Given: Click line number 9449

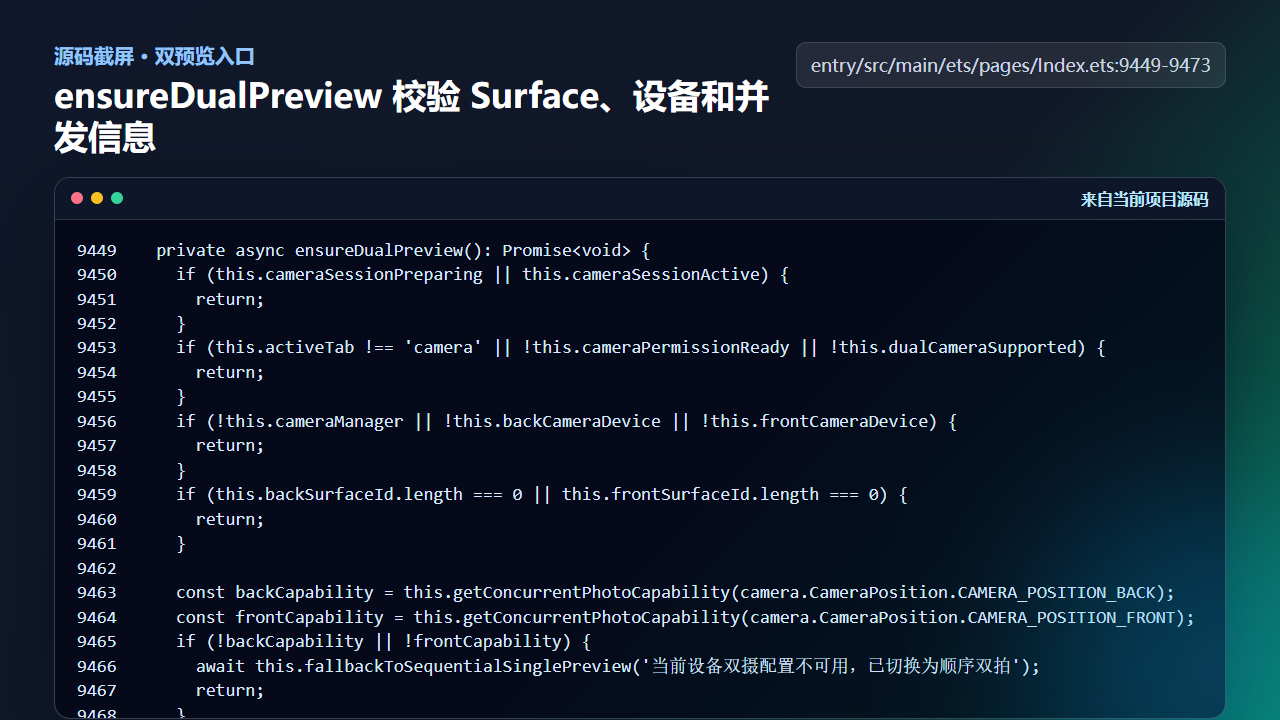Looking at the screenshot, I should pyautogui.click(x=97, y=250).
